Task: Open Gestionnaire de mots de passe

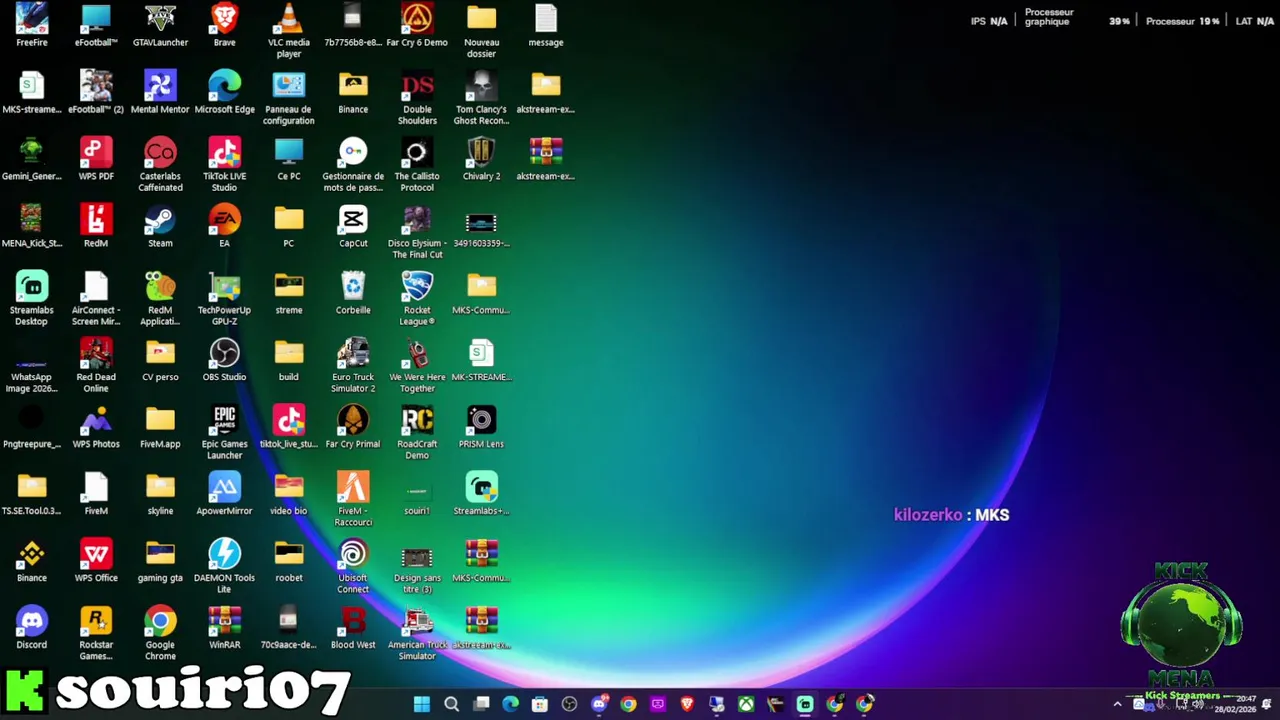Action: click(x=353, y=165)
